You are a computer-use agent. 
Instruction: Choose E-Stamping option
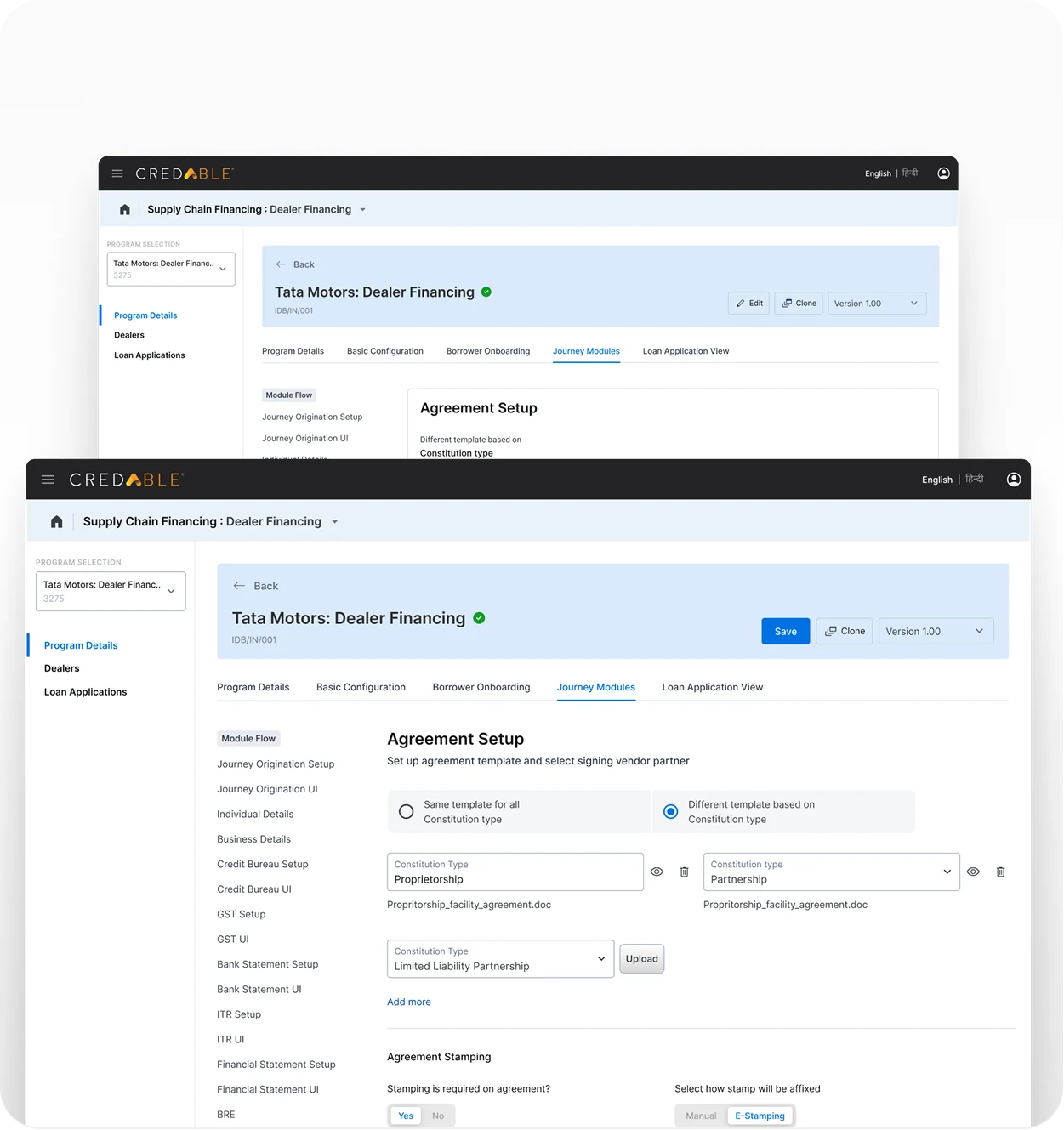click(x=760, y=1116)
